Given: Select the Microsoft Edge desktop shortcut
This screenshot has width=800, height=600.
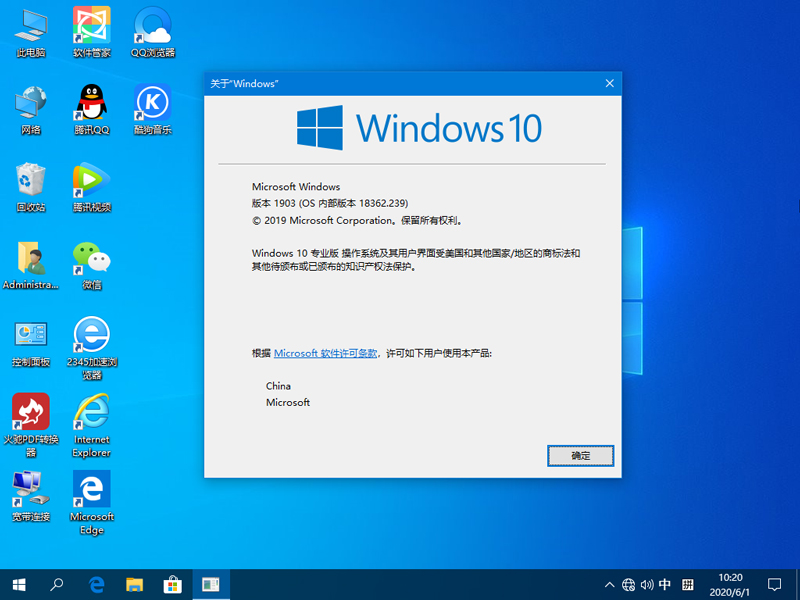Looking at the screenshot, I should click(92, 503).
